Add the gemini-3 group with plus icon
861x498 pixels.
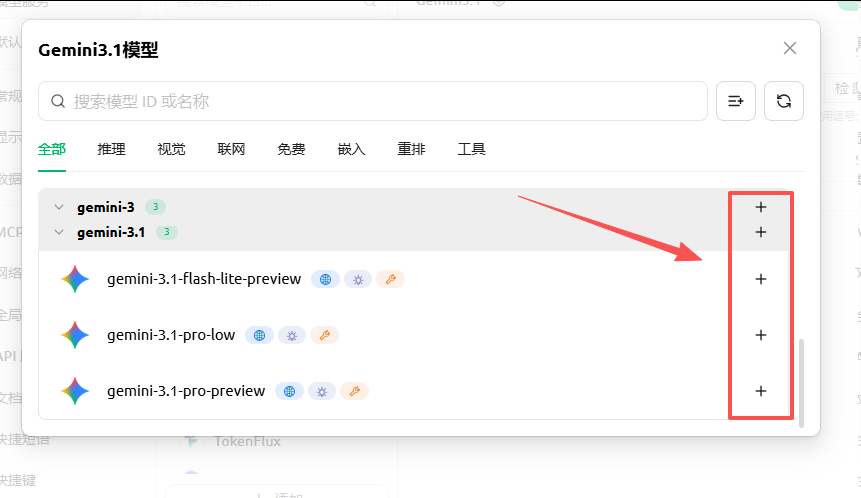click(761, 207)
